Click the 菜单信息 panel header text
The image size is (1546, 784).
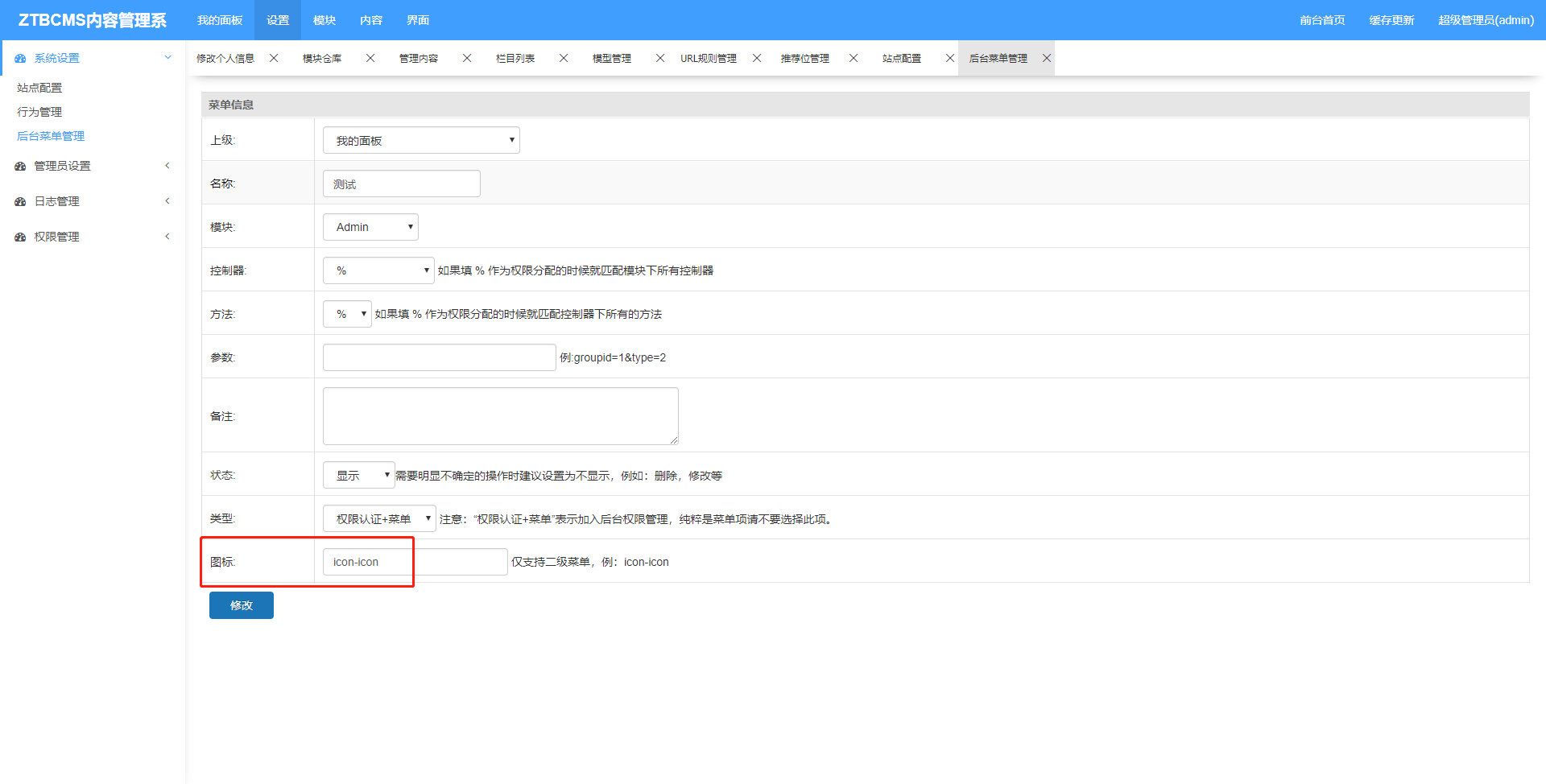[231, 105]
